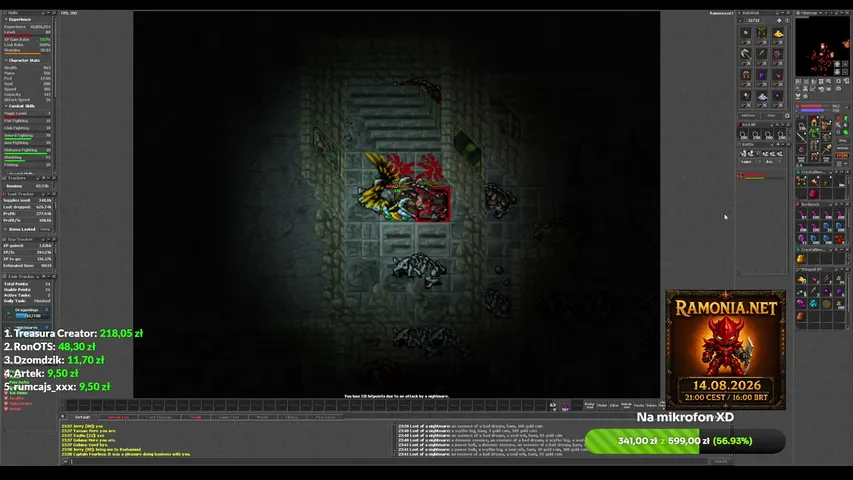Click the plus icon in the Autoloot header
This screenshot has height=480, width=853.
pos(779,20)
